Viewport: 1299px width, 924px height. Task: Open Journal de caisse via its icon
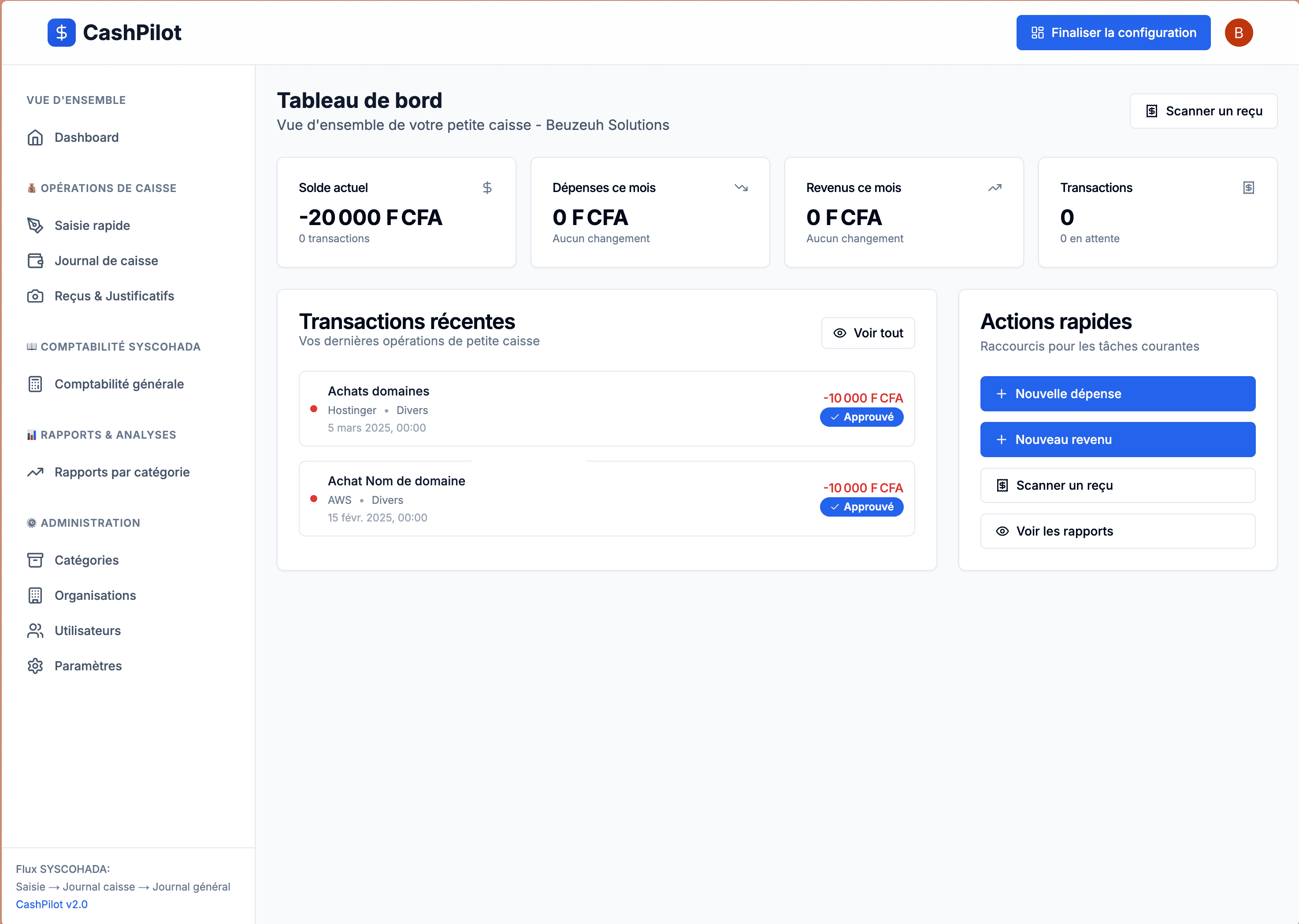35,261
